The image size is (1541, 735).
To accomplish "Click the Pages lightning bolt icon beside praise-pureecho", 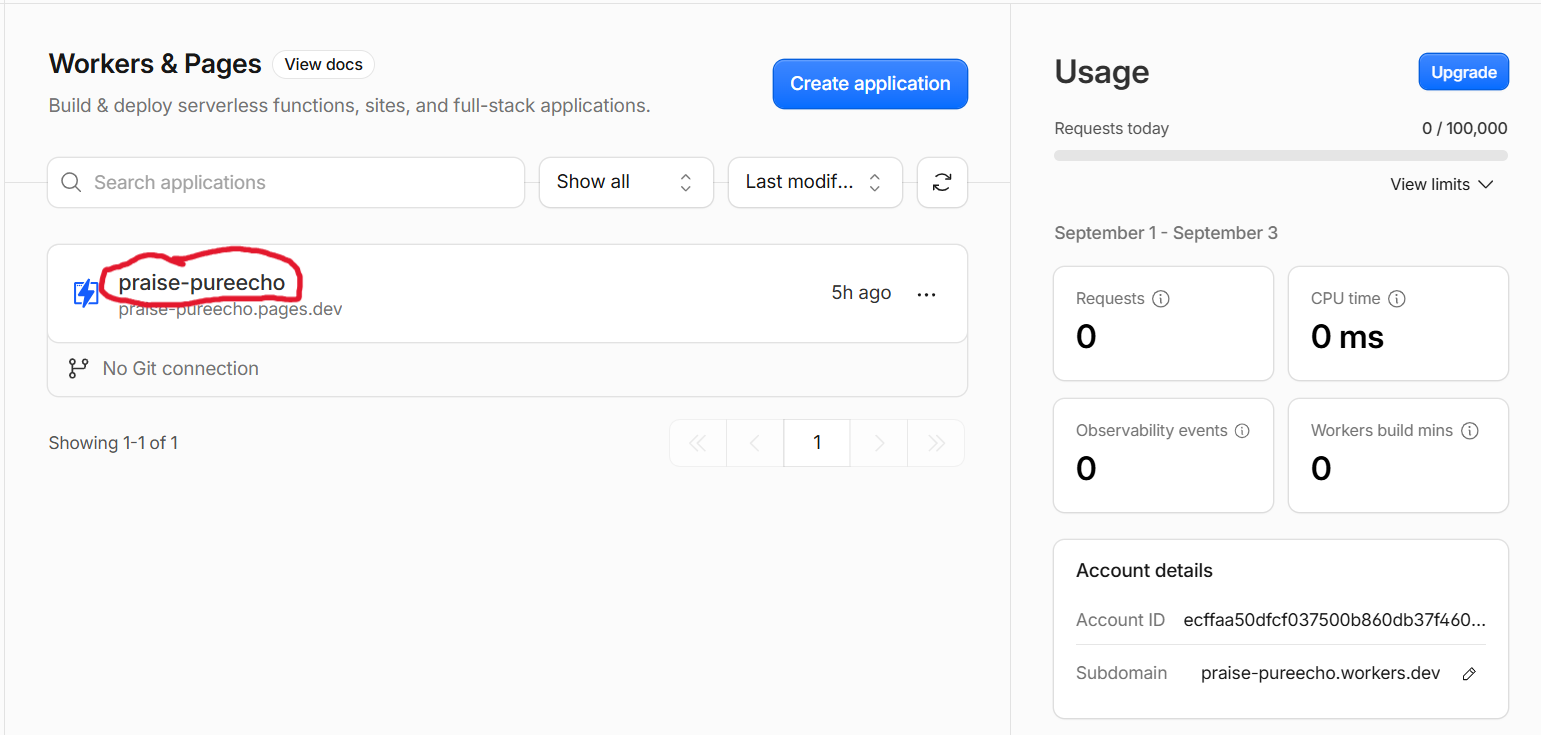I will coord(86,293).
